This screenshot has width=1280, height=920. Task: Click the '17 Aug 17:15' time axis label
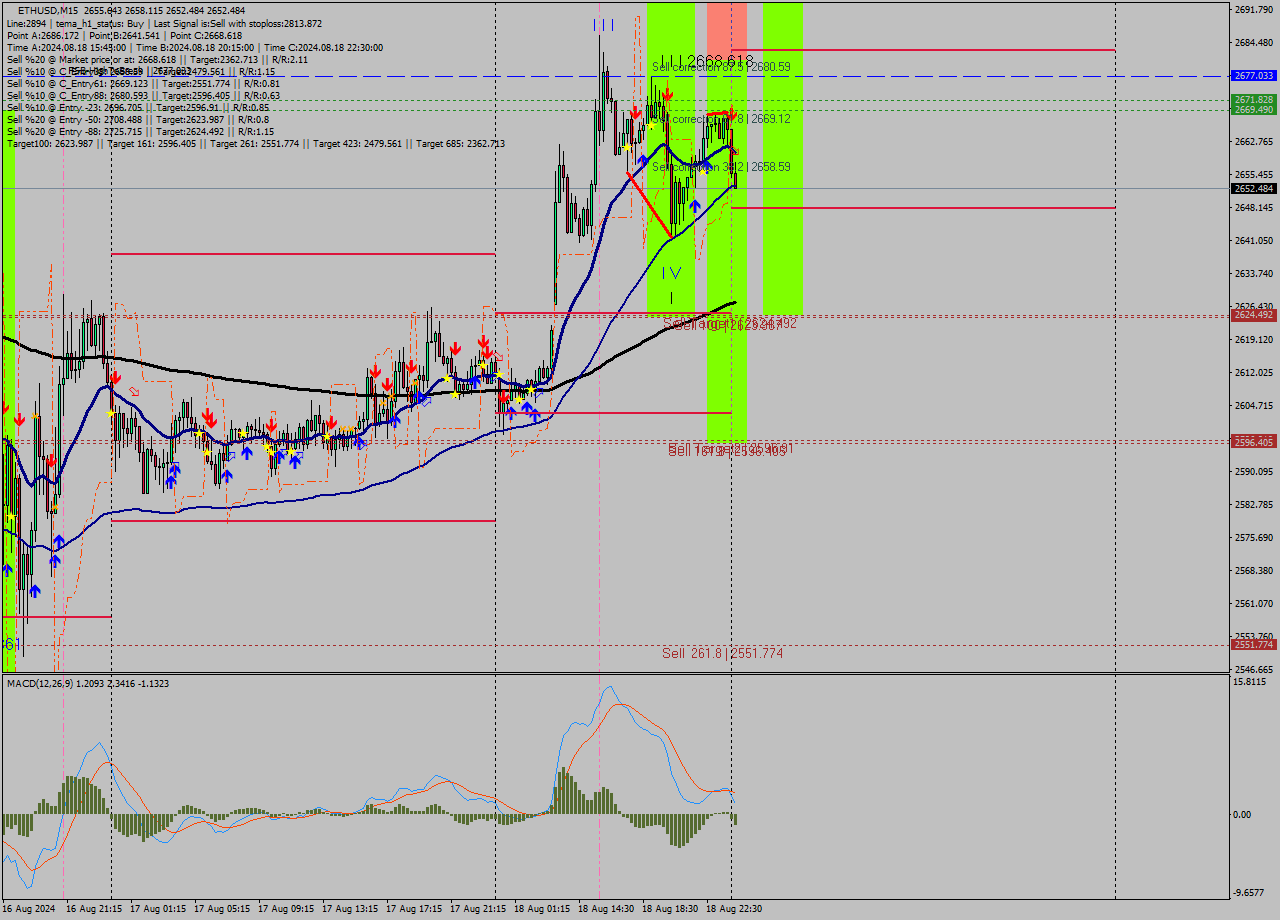(414, 909)
